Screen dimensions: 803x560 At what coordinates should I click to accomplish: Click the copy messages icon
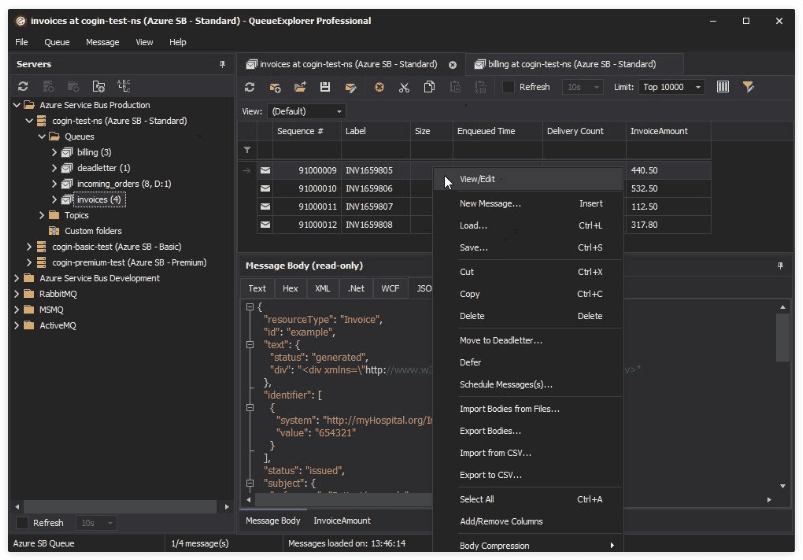[429, 87]
